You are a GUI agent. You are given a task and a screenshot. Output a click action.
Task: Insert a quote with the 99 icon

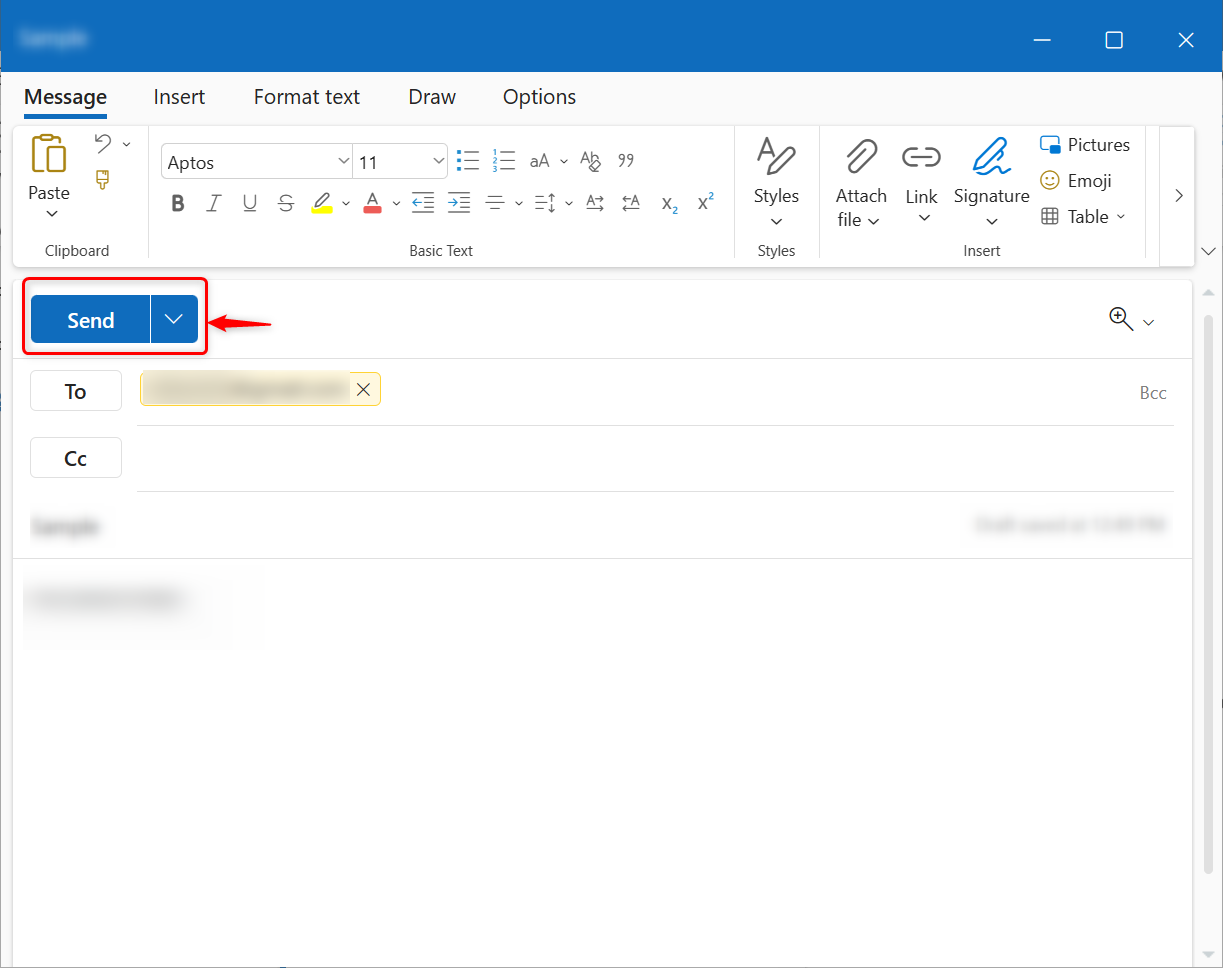coord(627,160)
